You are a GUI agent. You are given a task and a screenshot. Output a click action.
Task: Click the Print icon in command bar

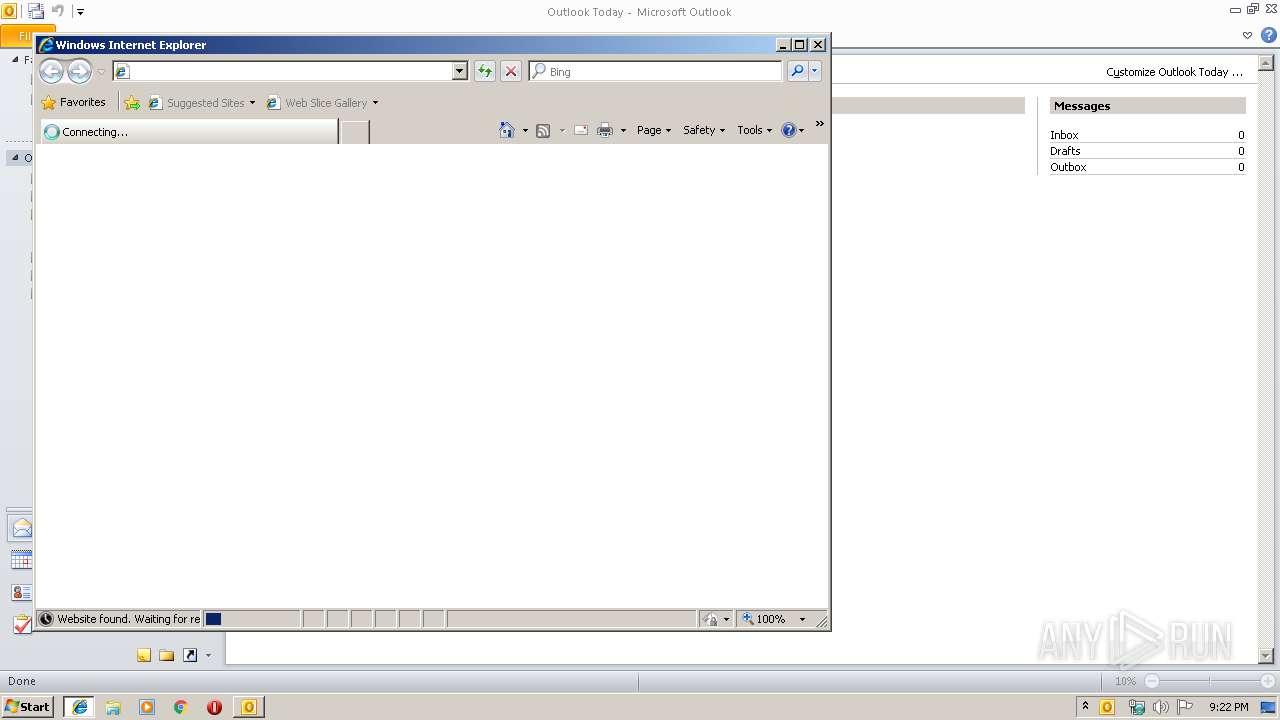pyautogui.click(x=605, y=130)
